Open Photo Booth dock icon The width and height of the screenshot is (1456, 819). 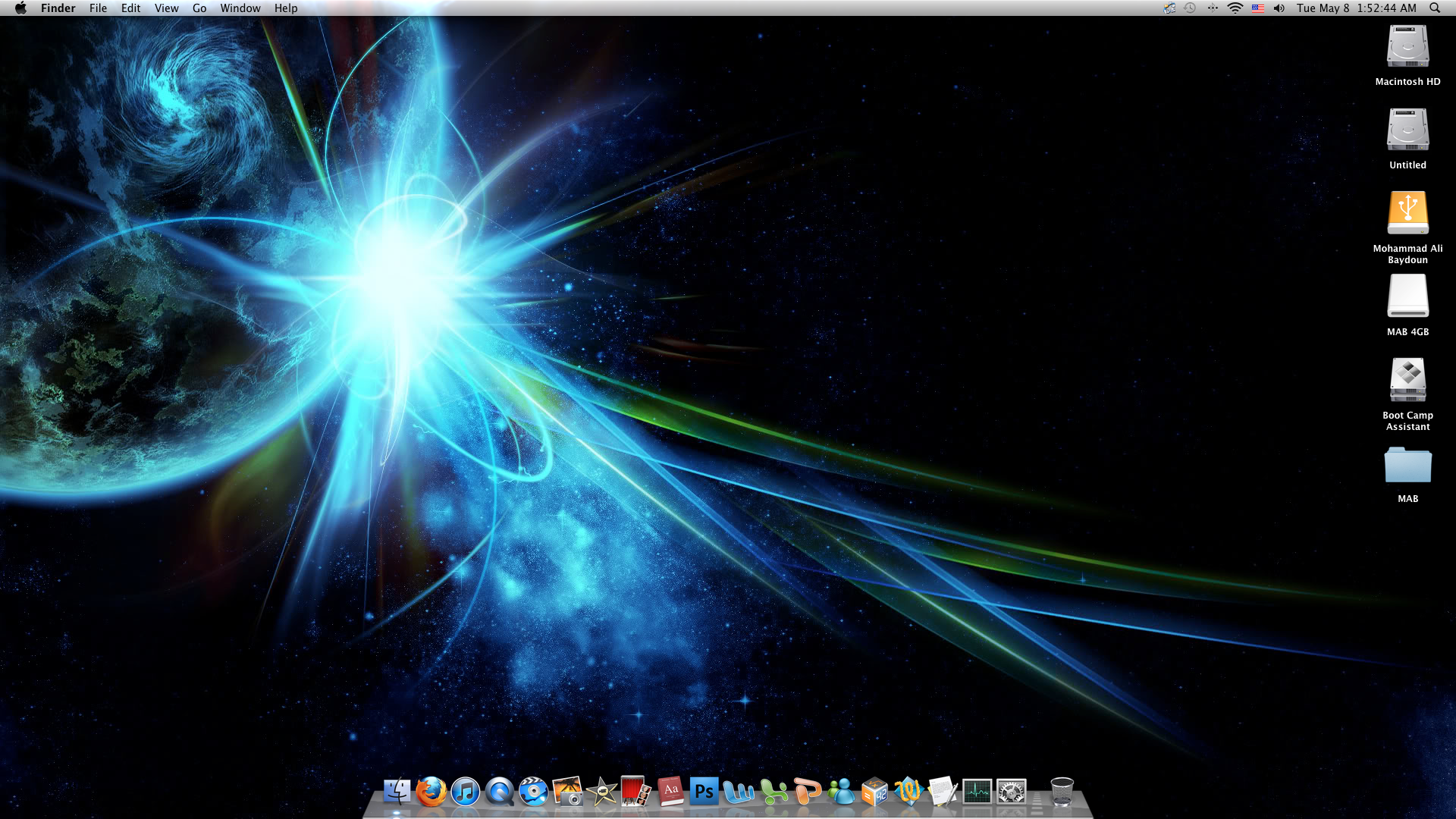tap(635, 792)
